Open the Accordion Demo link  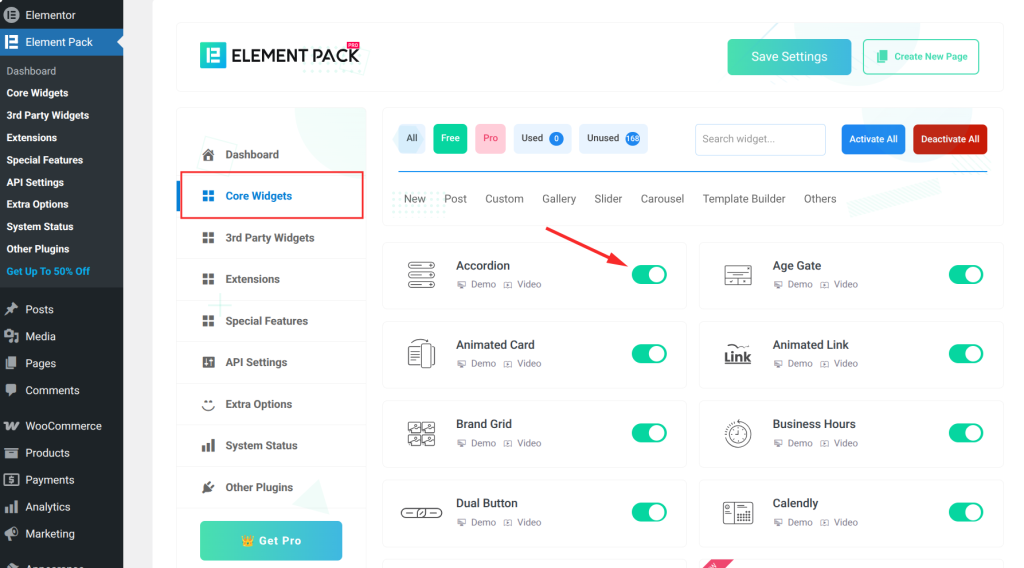click(477, 285)
